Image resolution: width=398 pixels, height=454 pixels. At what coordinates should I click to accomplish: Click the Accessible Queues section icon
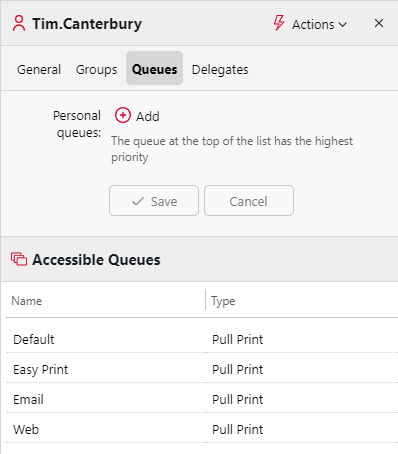coord(19,259)
